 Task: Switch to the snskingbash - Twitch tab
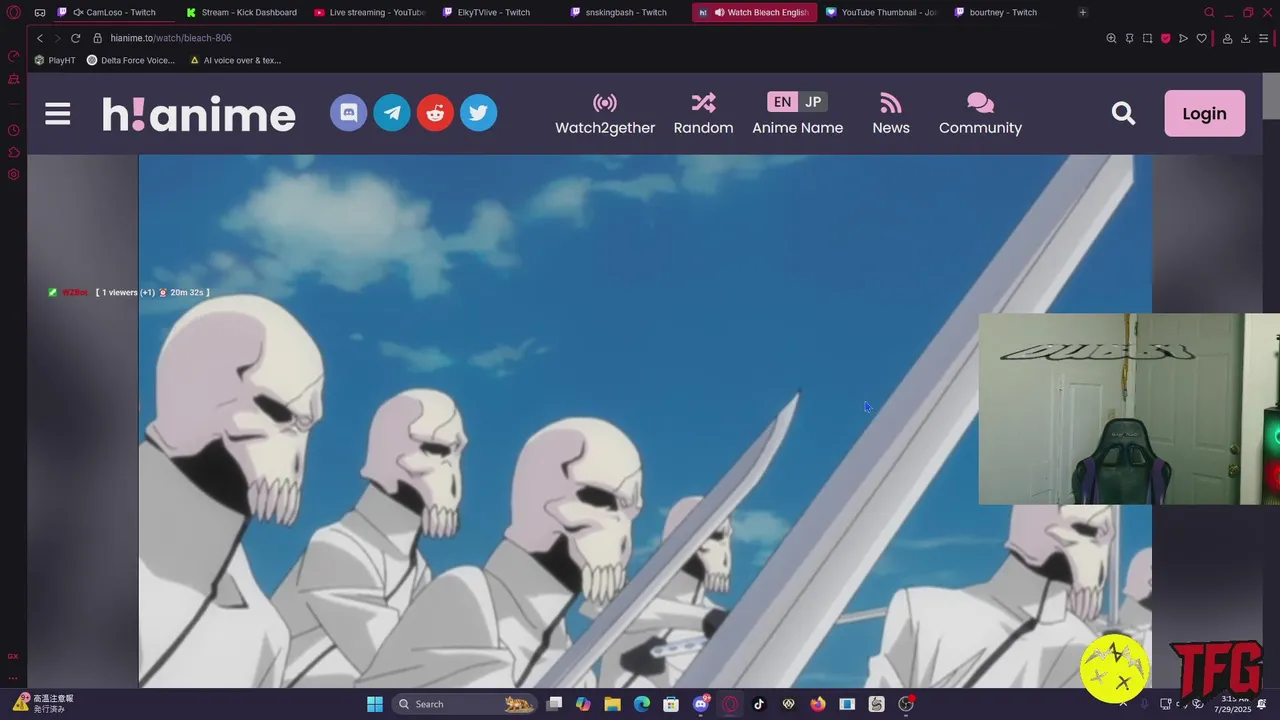[626, 12]
